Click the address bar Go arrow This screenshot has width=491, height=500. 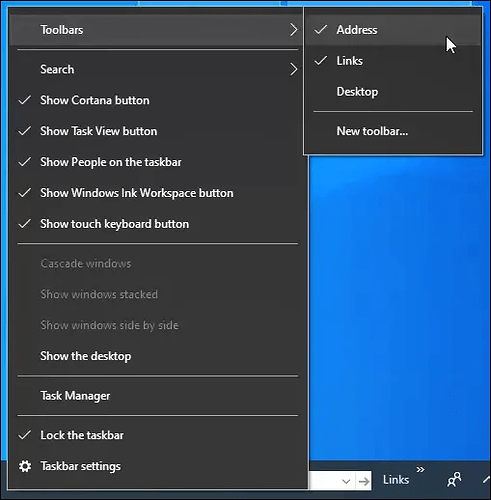(364, 481)
